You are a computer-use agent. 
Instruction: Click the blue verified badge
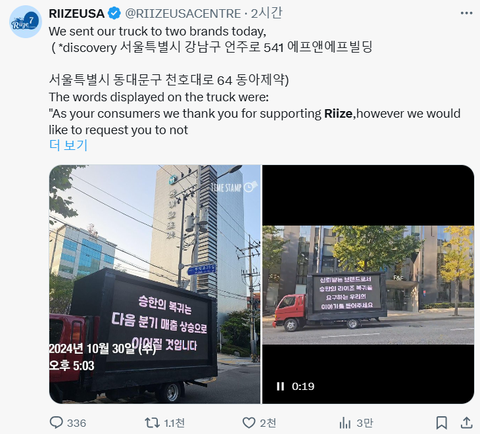click(x=114, y=13)
